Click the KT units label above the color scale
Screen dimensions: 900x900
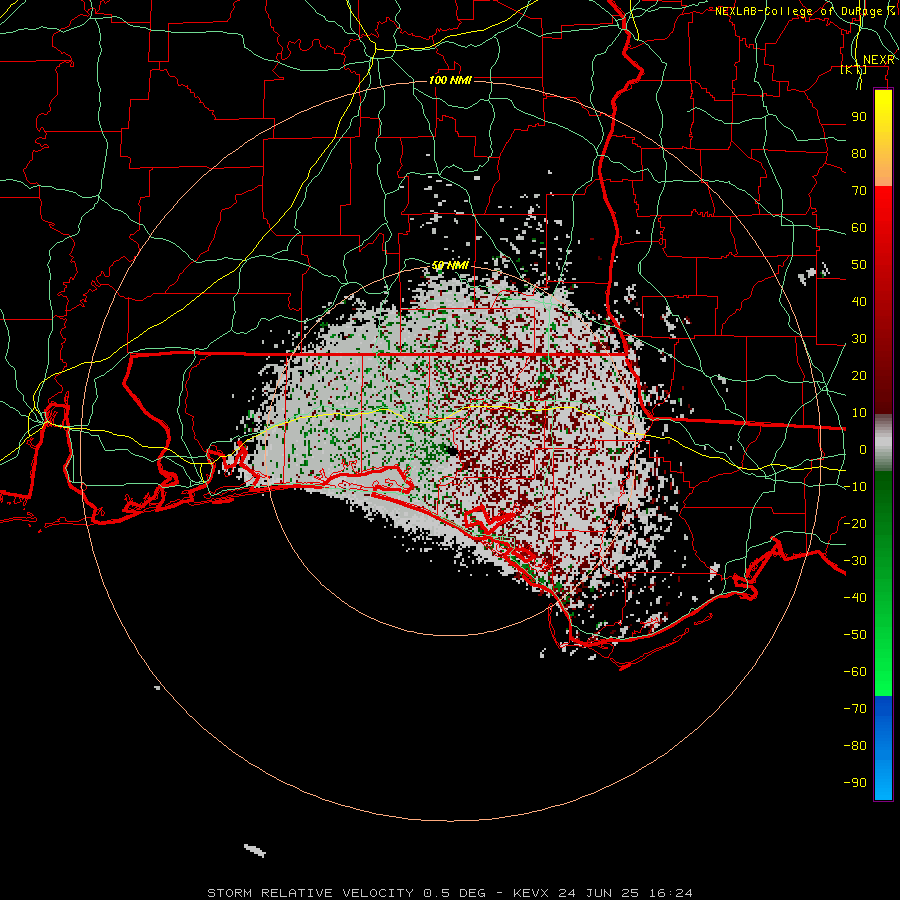pos(854,69)
